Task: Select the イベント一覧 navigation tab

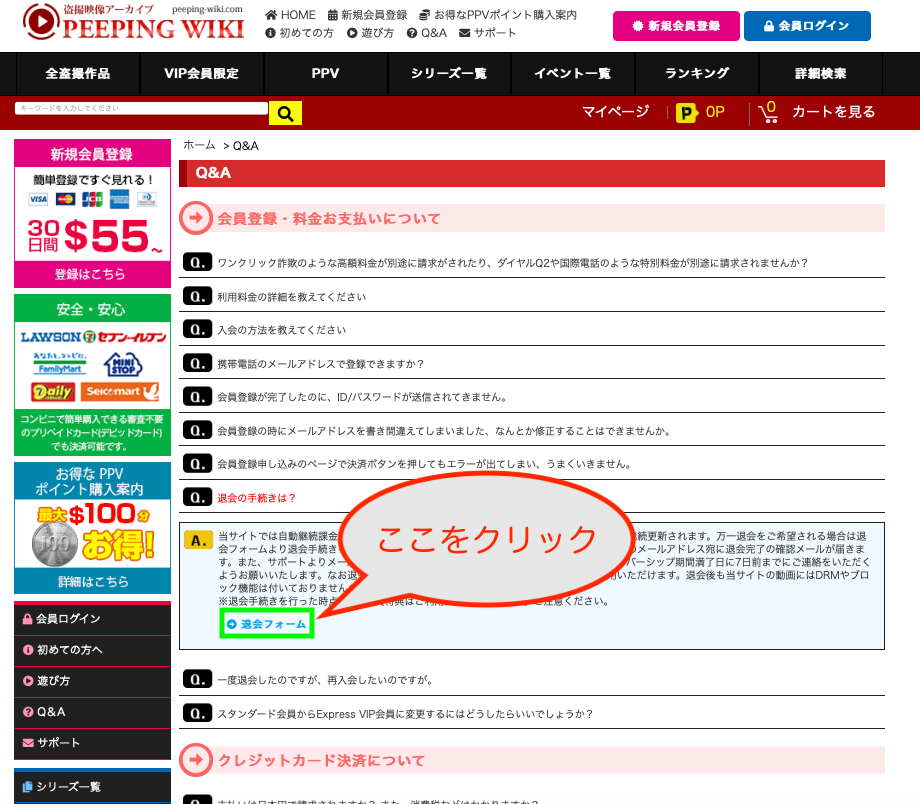Action: 573,73
